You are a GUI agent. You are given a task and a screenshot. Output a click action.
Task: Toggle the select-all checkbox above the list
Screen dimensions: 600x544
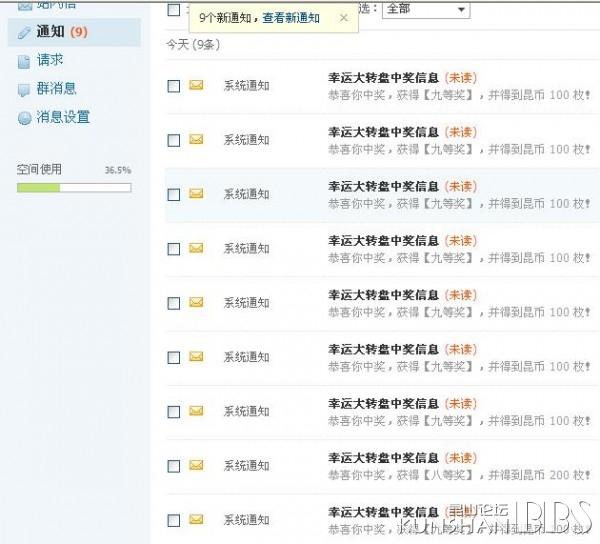click(x=174, y=10)
